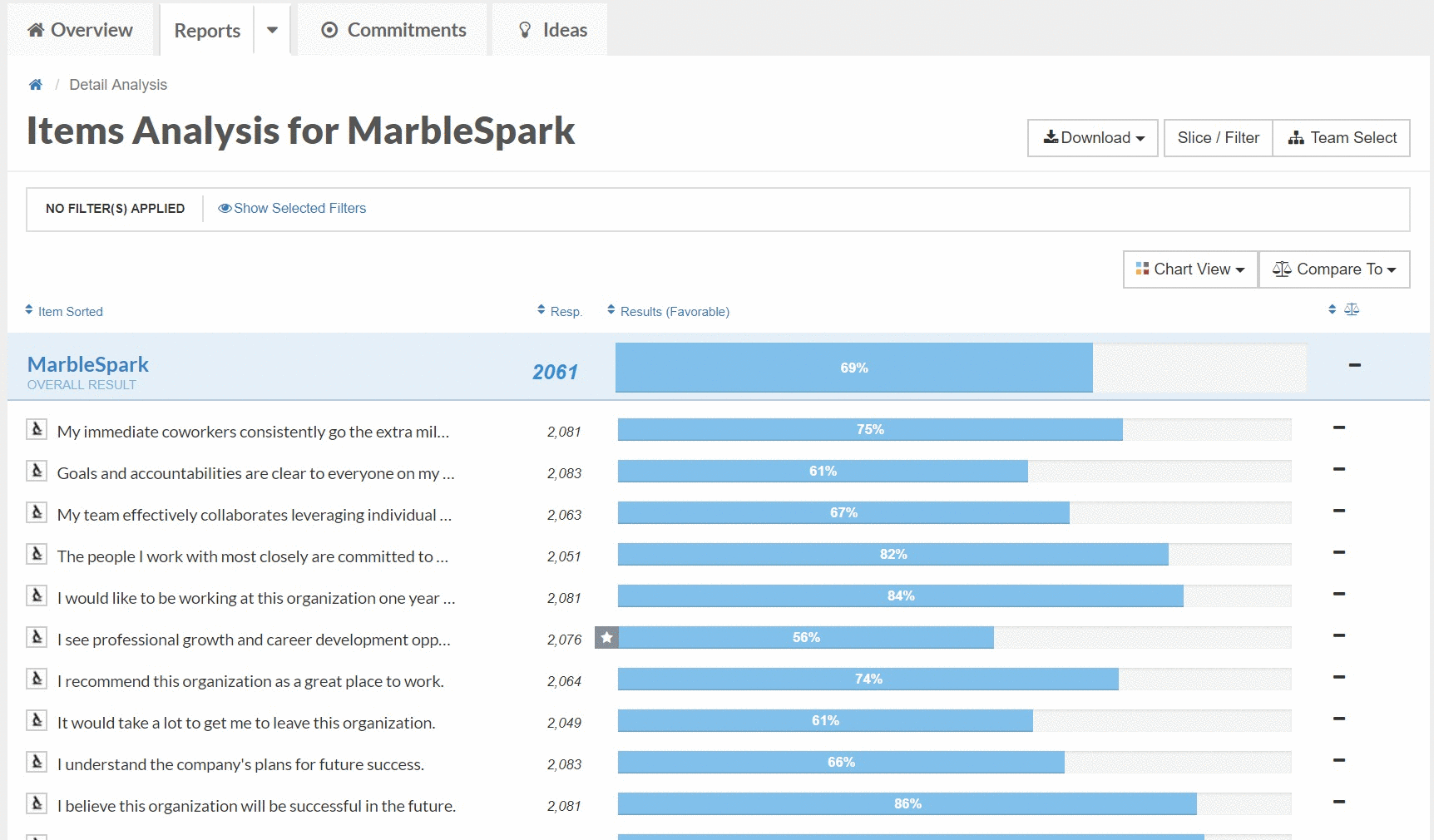Open 'My immediate coworkers consistently' item
This screenshot has height=840, width=1434.
(253, 432)
